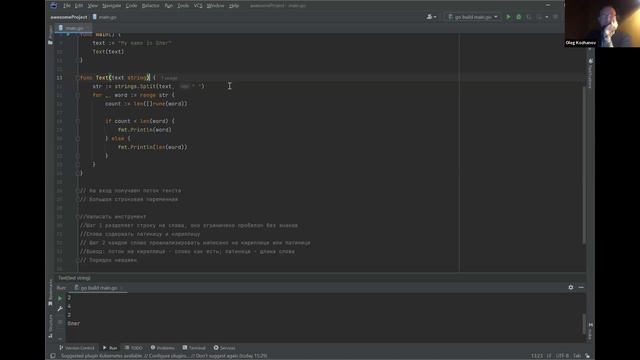Screen dimensions: 640x360
Task: Open Run panel settings gear
Action: 571,287
